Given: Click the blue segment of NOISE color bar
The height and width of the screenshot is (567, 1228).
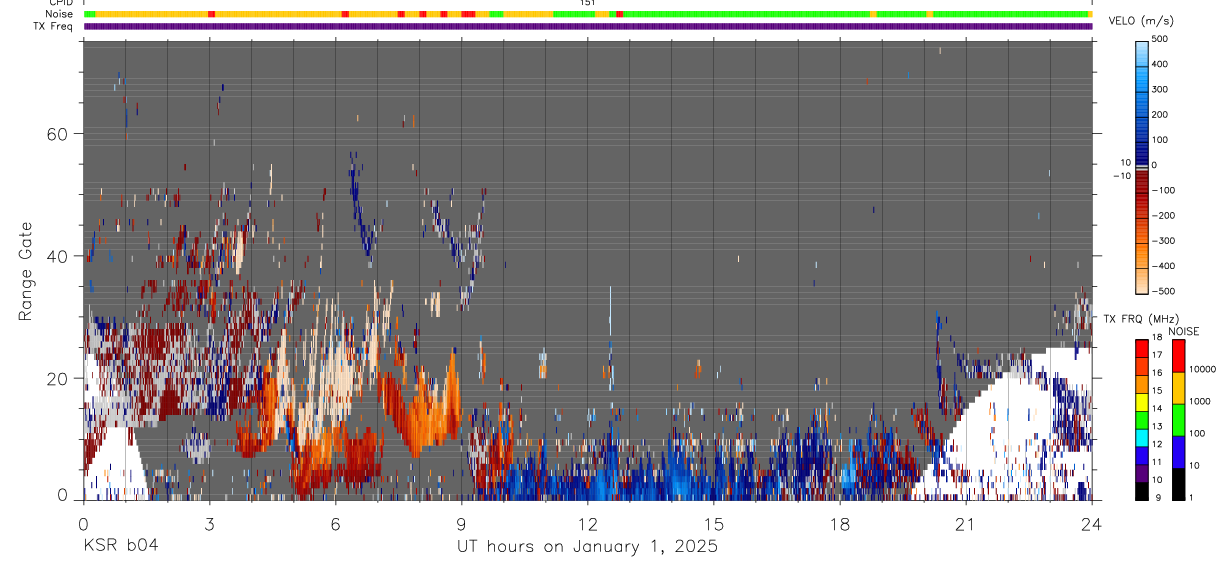Looking at the screenshot, I should [1178, 452].
